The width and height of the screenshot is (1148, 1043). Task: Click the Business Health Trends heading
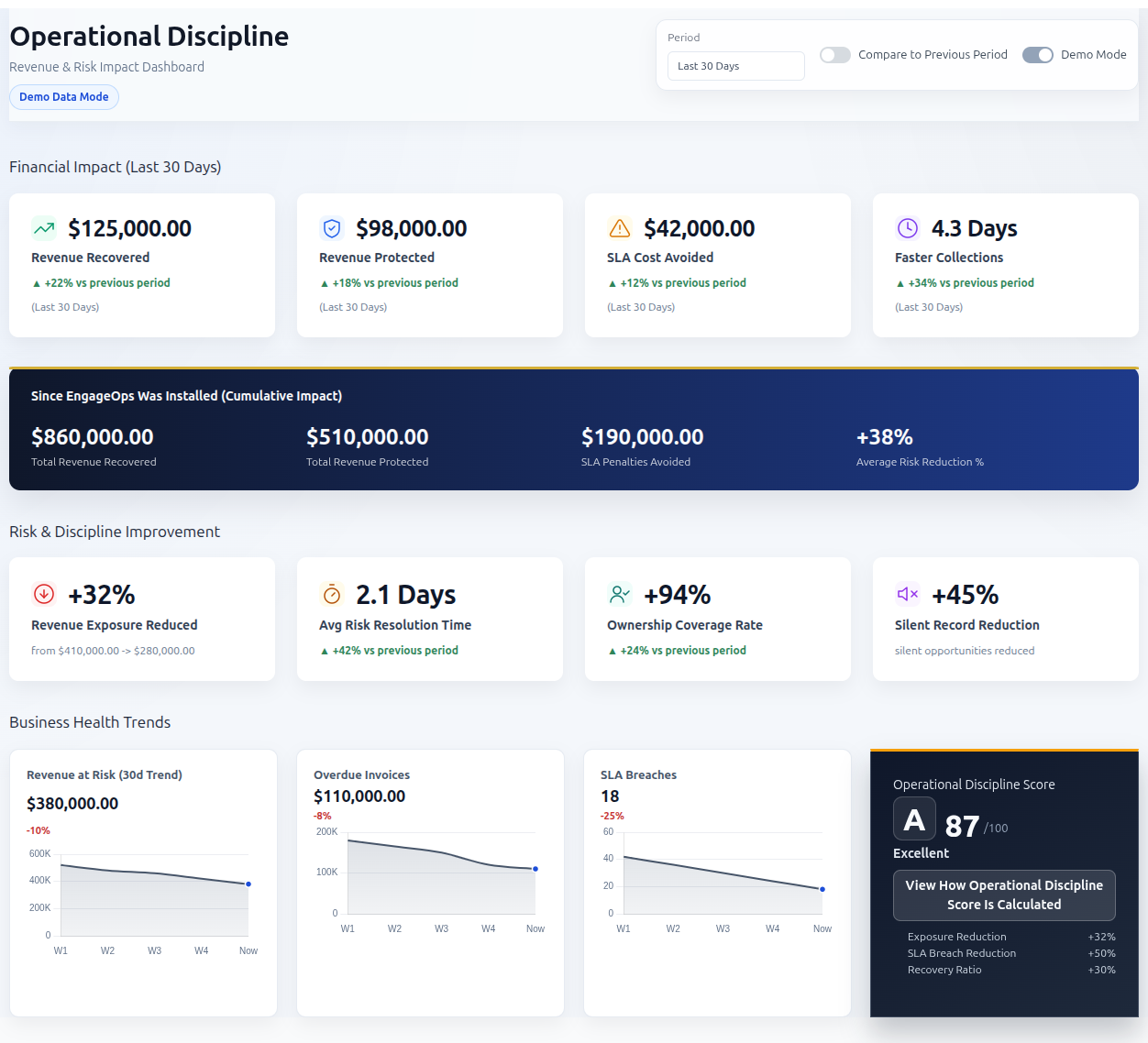[90, 722]
